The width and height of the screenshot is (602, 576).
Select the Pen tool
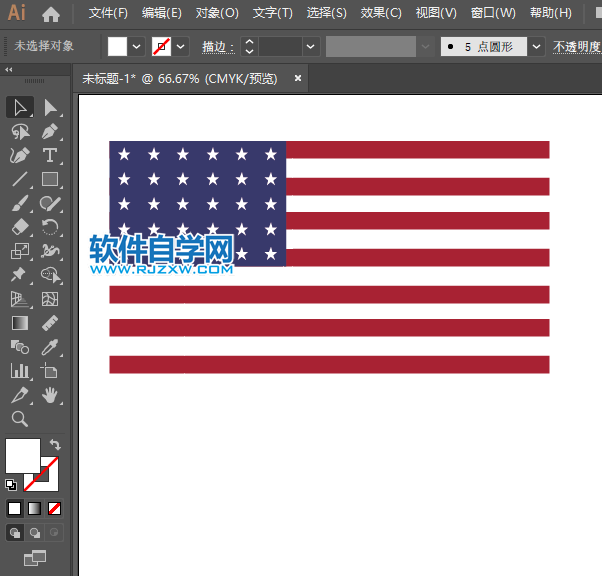click(50, 132)
